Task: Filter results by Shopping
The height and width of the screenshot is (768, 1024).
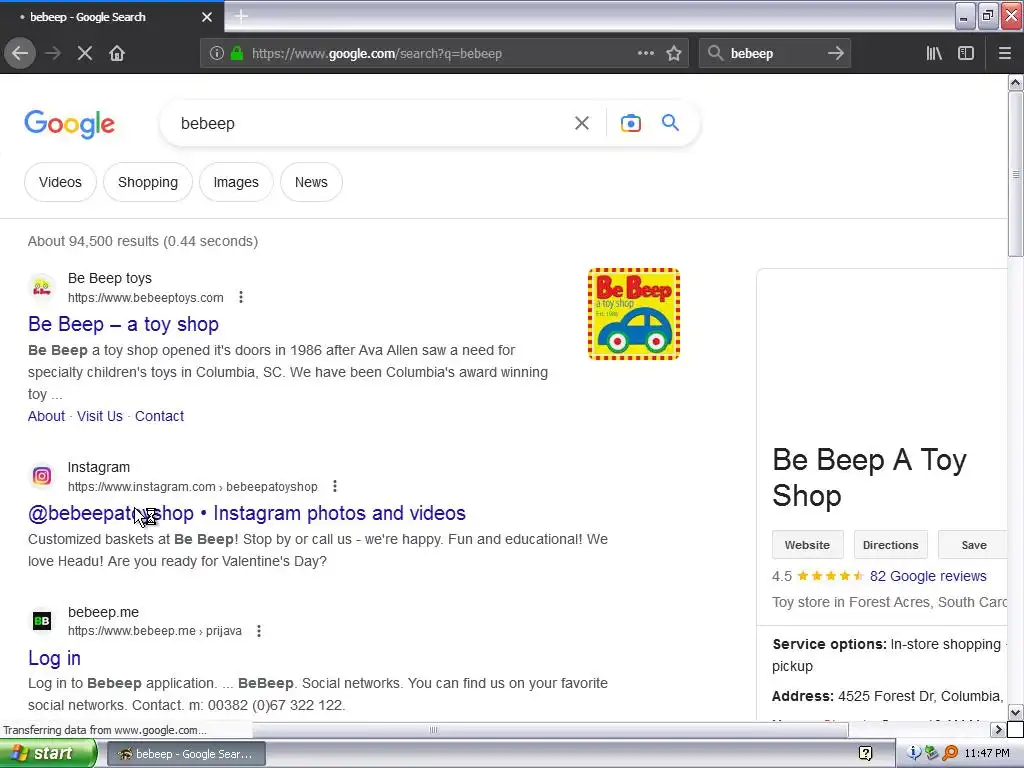Action: point(148,182)
